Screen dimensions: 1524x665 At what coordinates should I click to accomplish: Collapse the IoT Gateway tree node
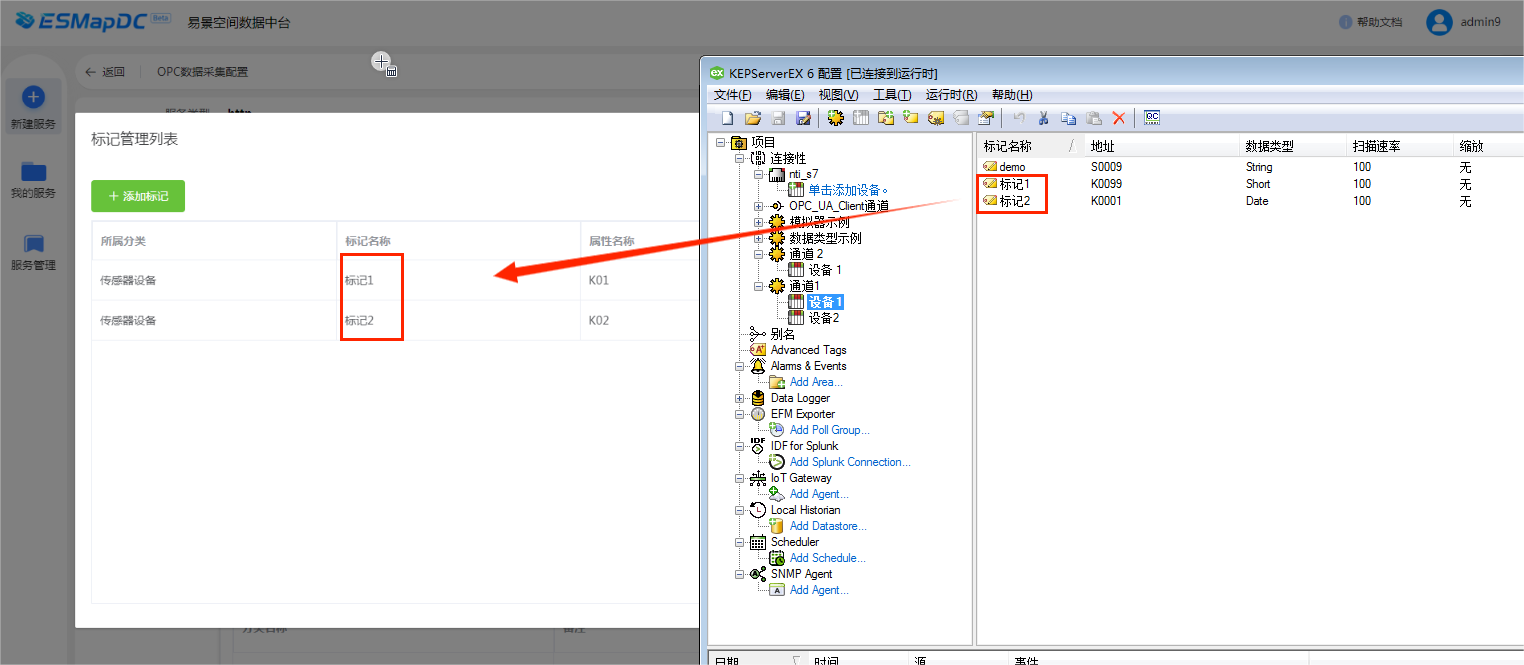point(740,479)
